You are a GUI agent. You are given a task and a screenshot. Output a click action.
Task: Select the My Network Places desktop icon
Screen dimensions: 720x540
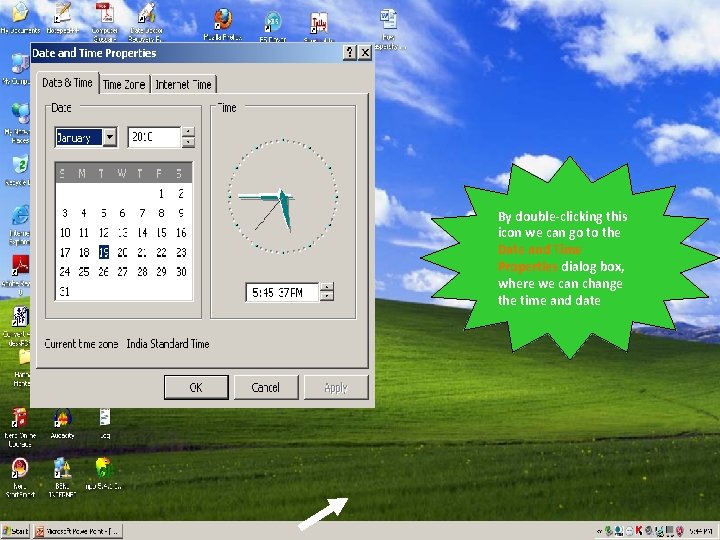coord(18,122)
